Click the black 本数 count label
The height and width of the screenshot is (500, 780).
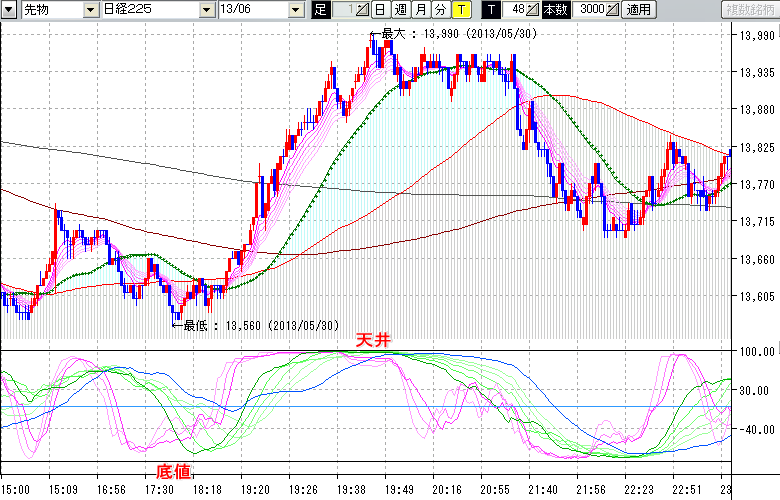tap(554, 10)
